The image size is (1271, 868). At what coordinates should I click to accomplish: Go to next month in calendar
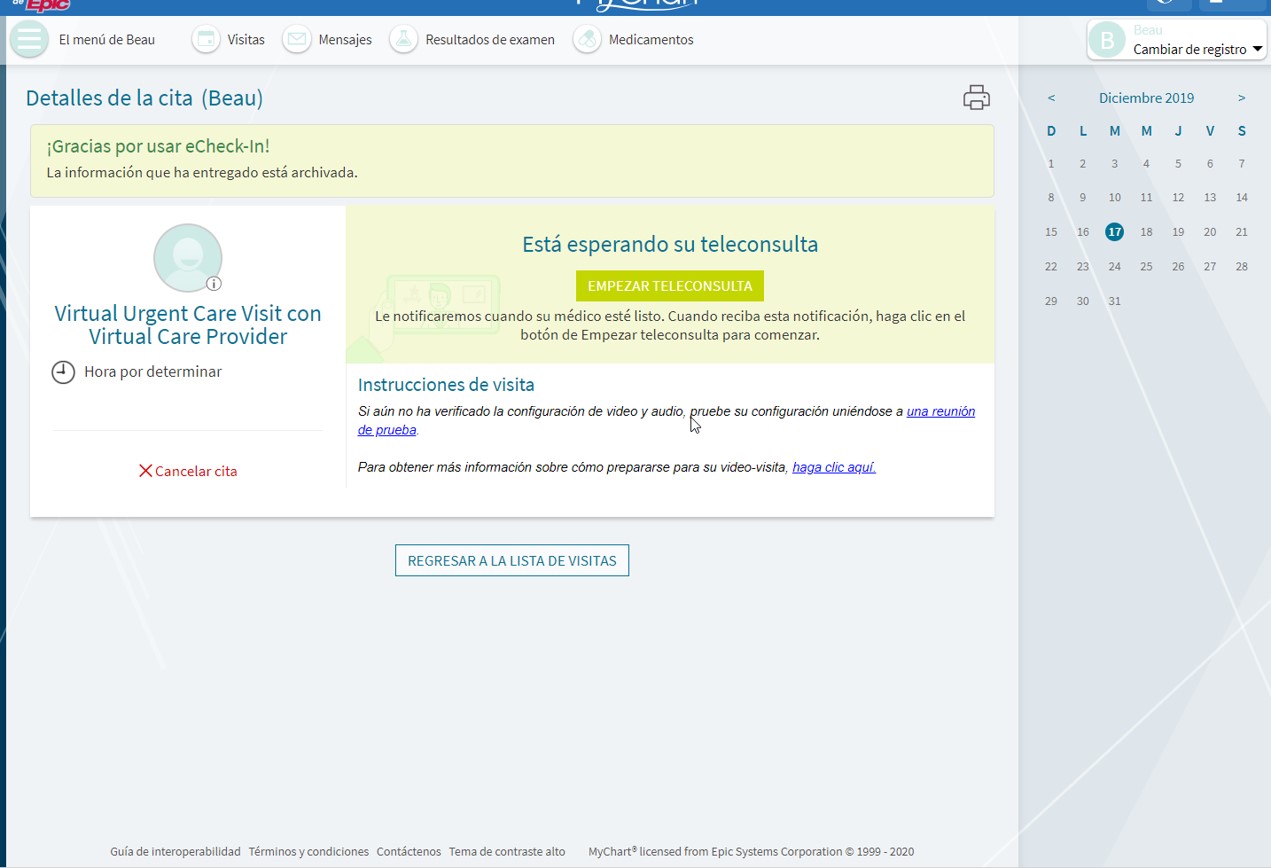coord(1241,98)
